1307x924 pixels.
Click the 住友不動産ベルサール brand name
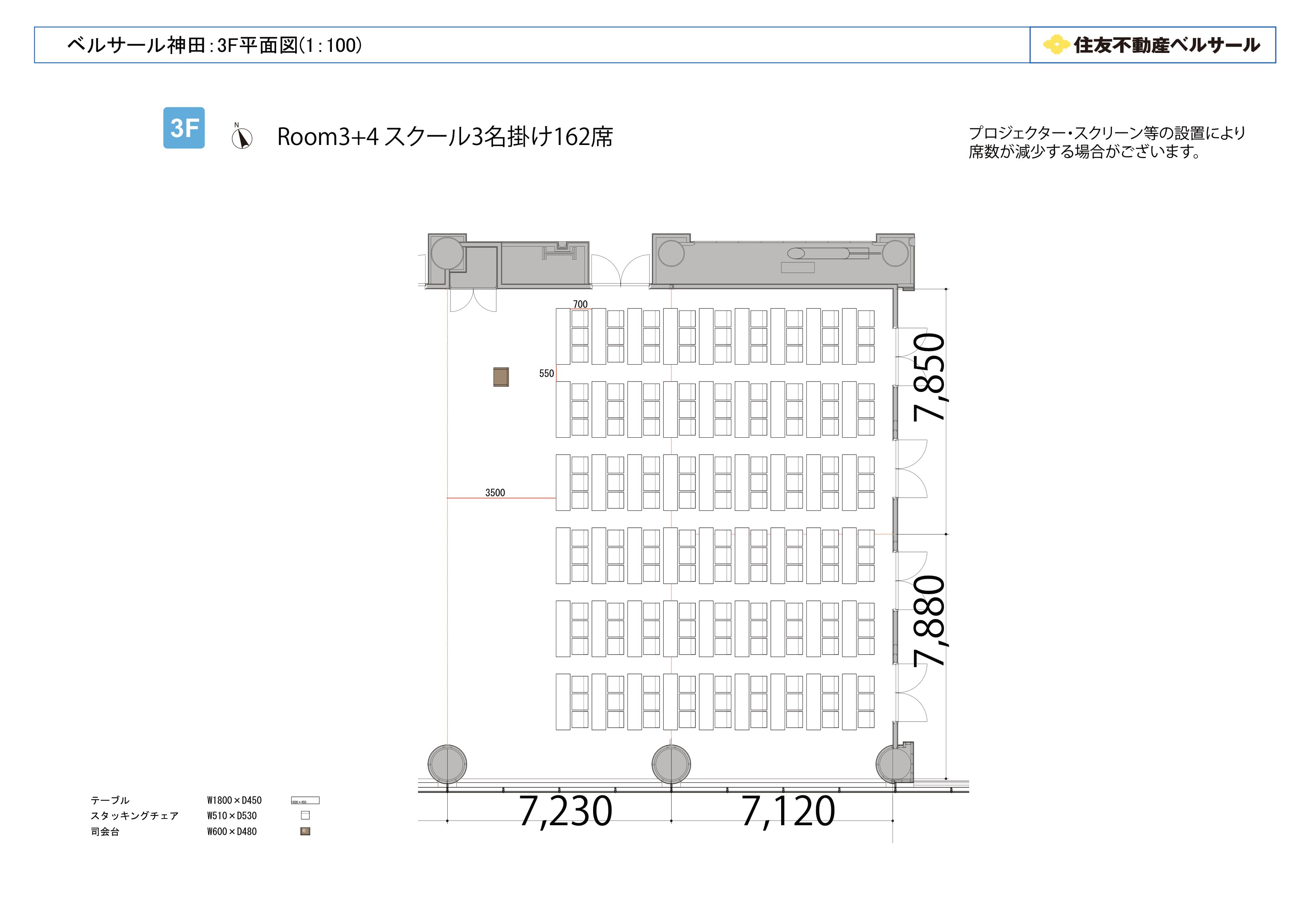(x=1166, y=45)
